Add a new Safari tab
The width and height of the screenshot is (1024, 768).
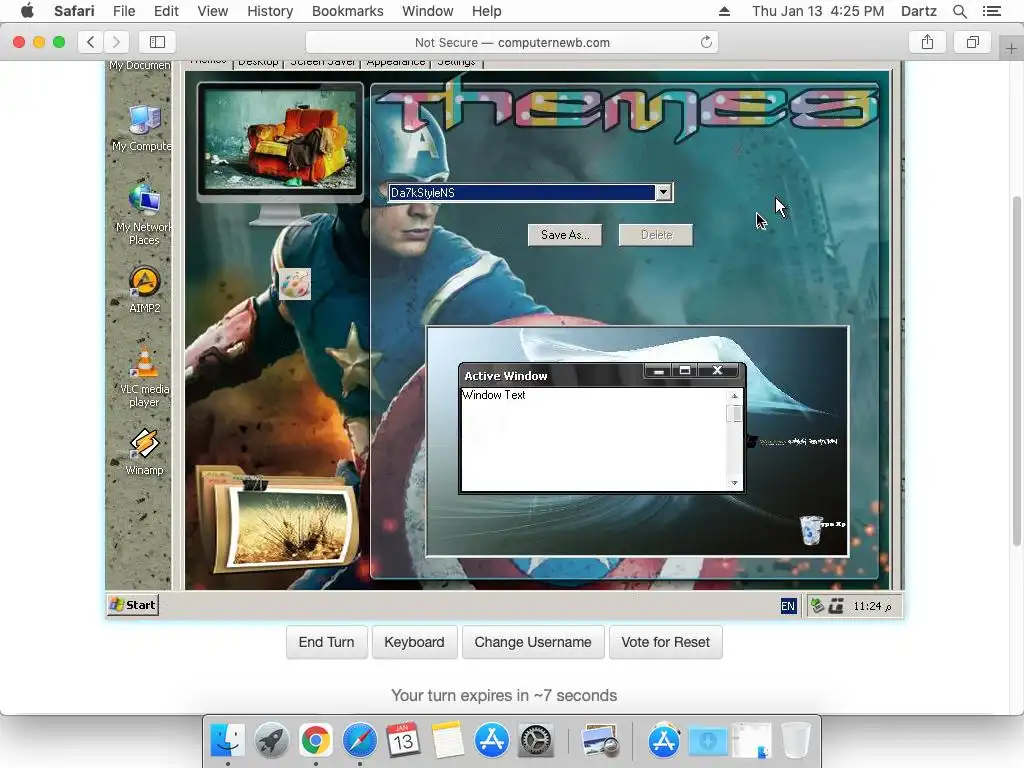pyautogui.click(x=1011, y=48)
